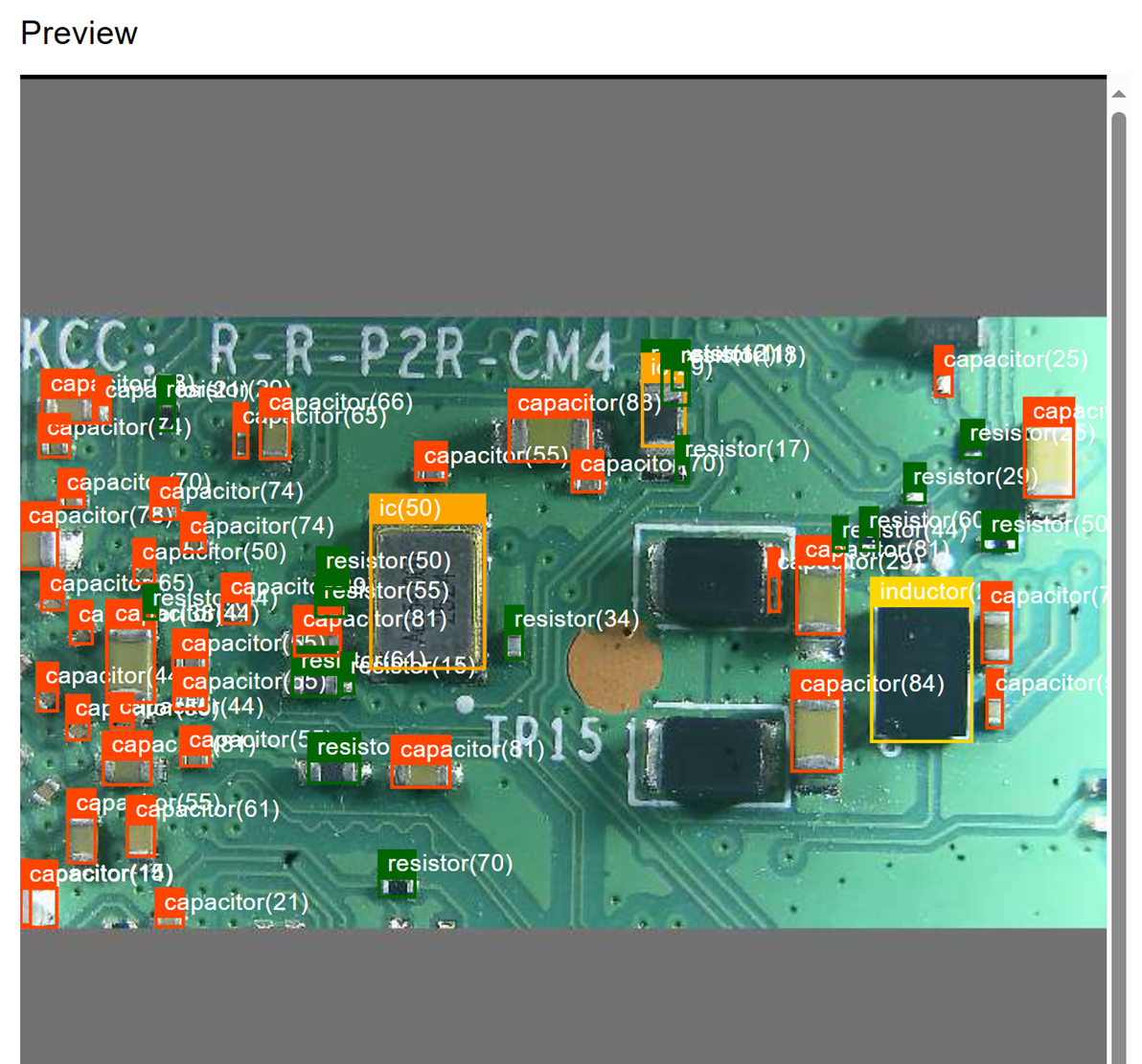The height and width of the screenshot is (1064, 1142).
Task: Select the resistor(29) detection
Action: [x=974, y=477]
